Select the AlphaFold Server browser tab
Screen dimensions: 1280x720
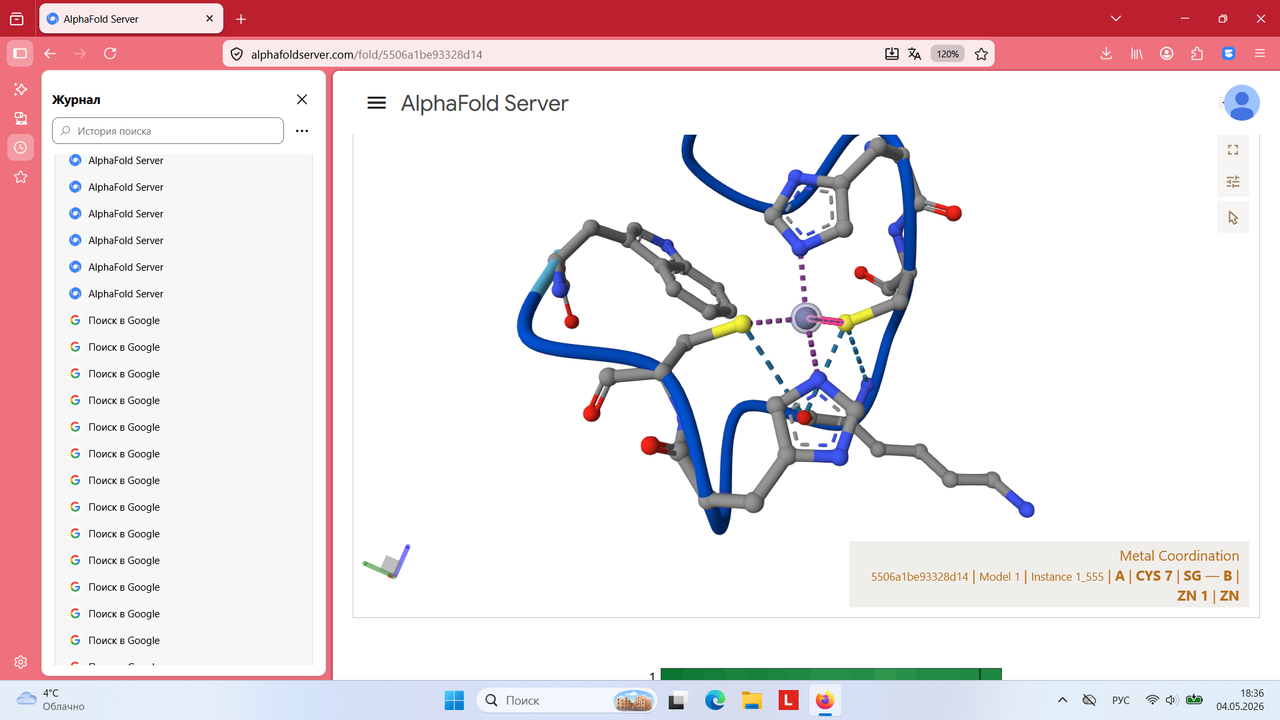(x=131, y=19)
